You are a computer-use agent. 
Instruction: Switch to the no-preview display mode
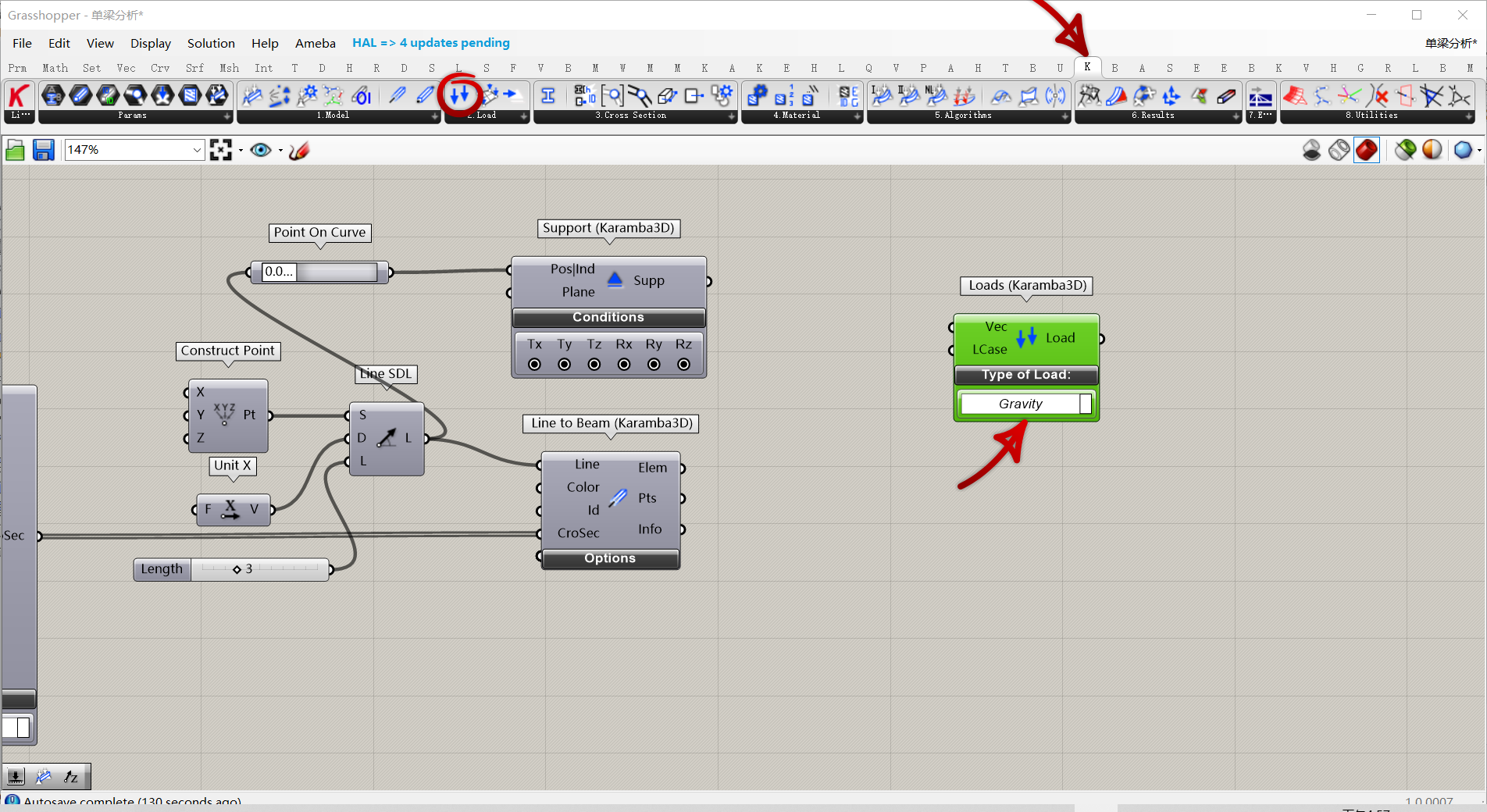click(x=1311, y=150)
